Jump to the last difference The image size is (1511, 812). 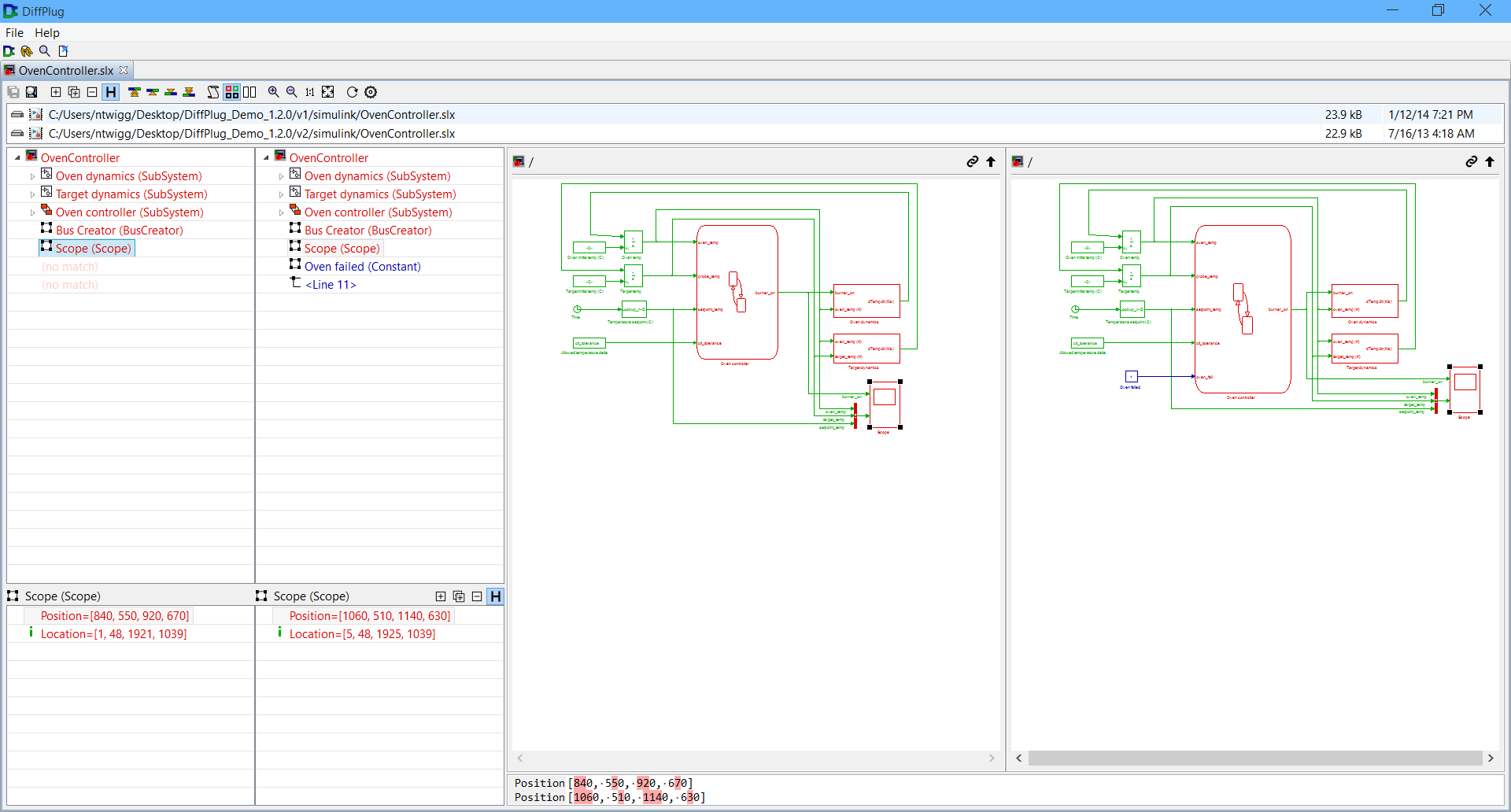pos(189,92)
